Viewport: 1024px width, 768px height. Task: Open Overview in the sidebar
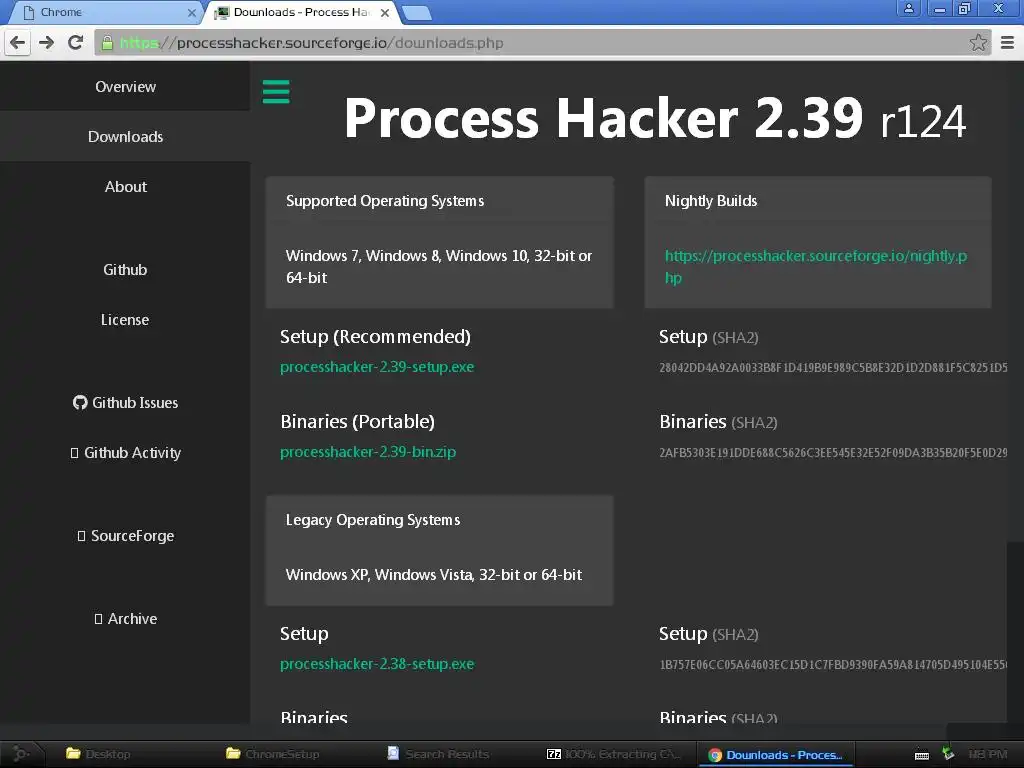[x=125, y=86]
